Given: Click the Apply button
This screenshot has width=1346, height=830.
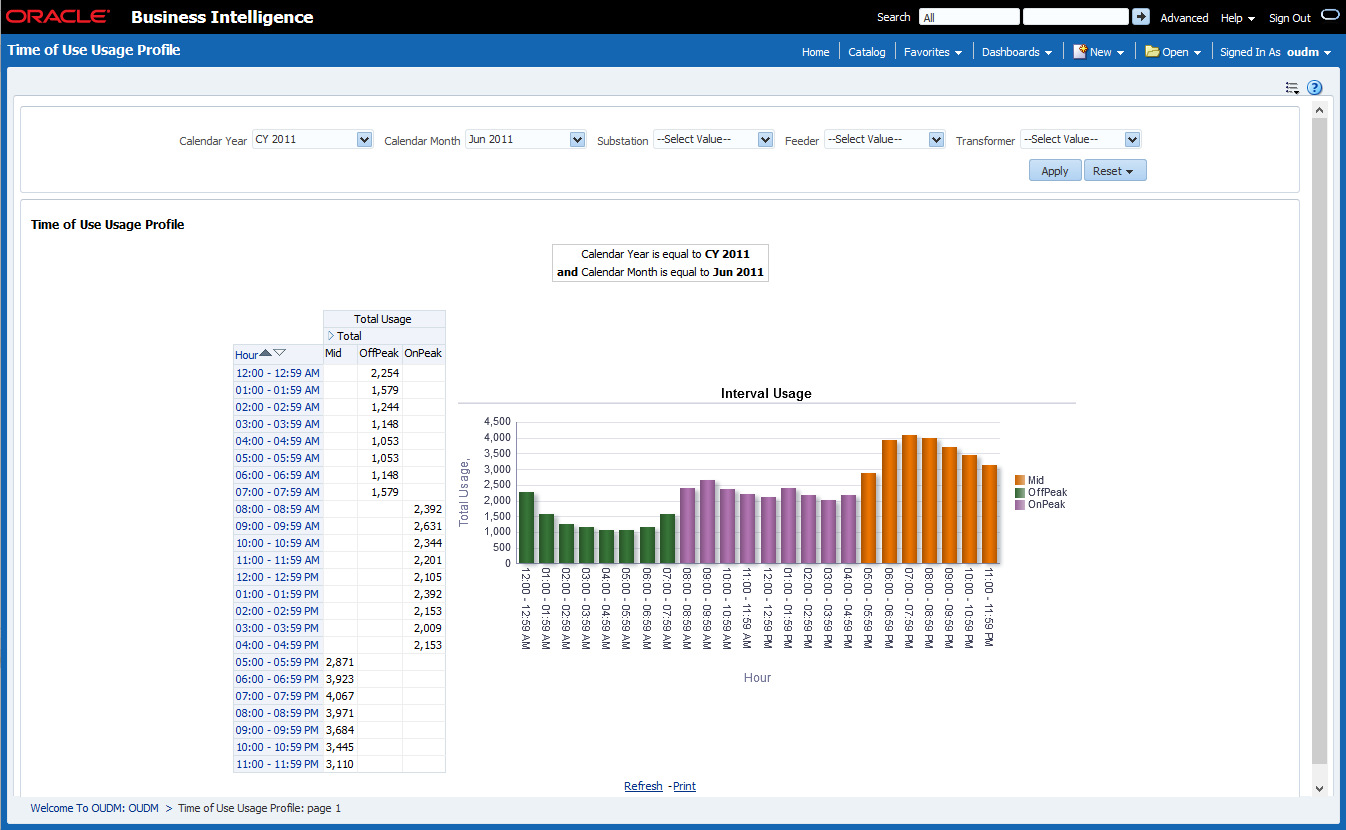Looking at the screenshot, I should click(x=1055, y=171).
